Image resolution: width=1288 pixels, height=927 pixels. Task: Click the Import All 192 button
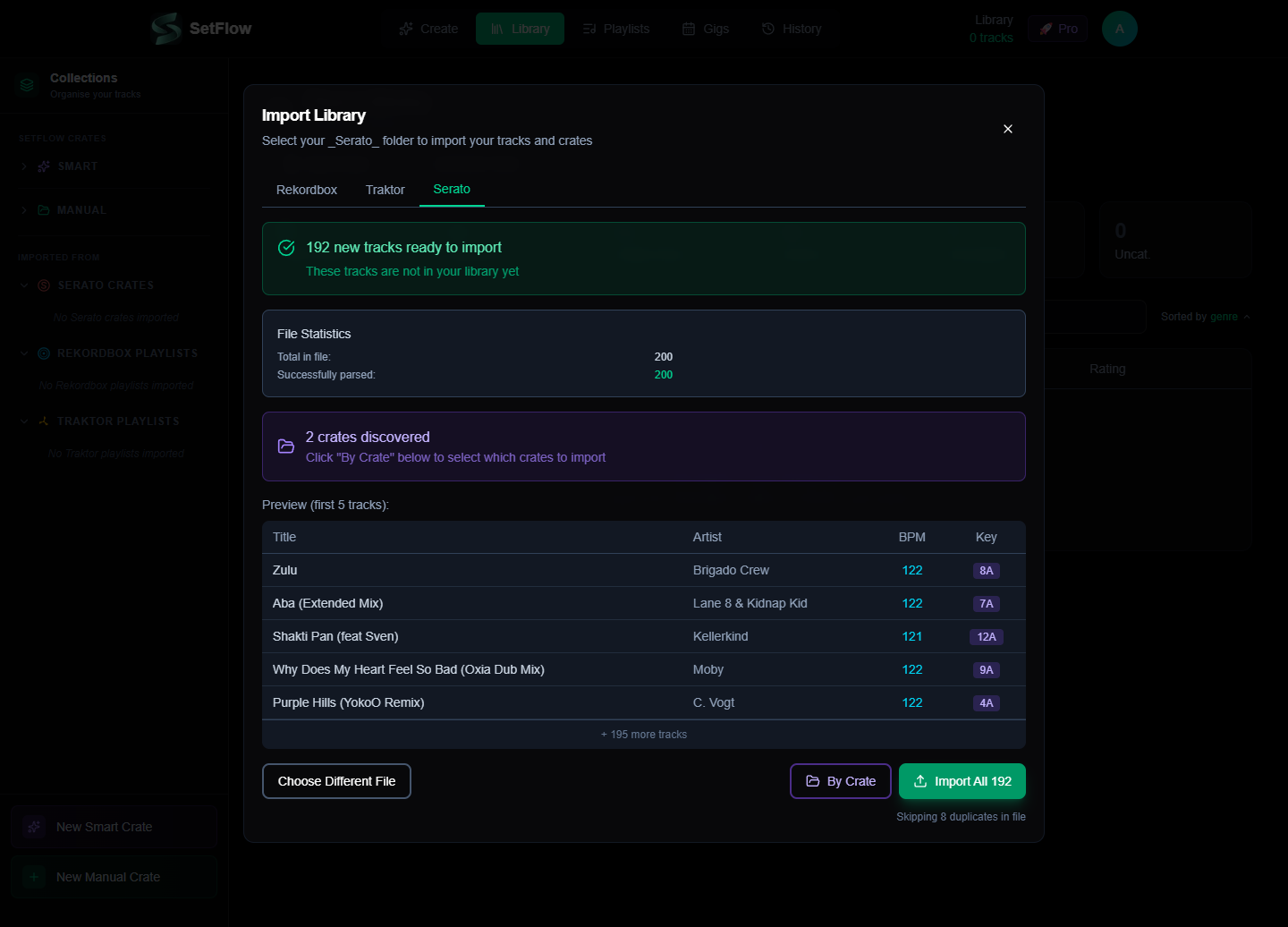click(962, 781)
